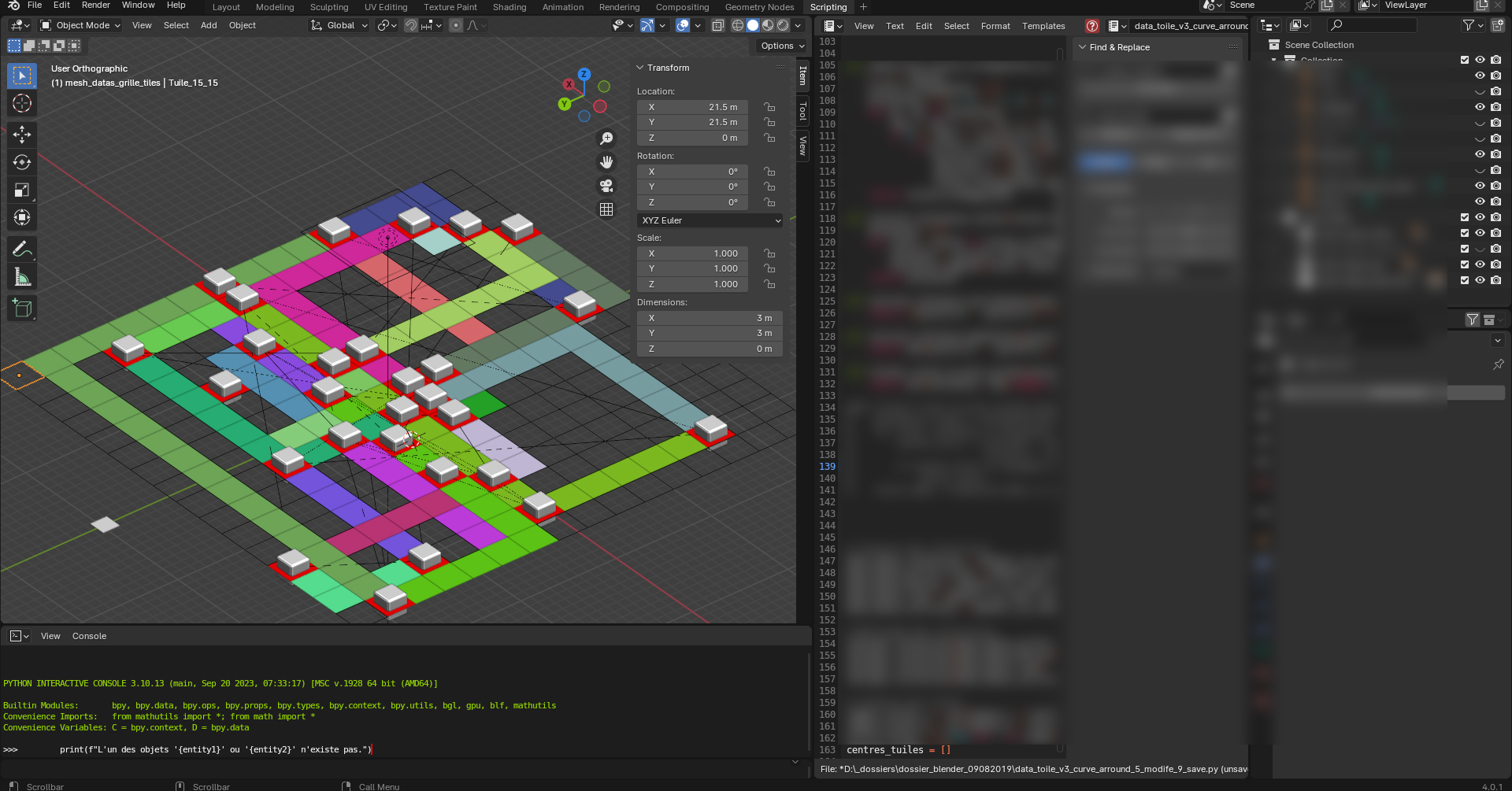Select the Scale tool
The width and height of the screenshot is (1512, 791).
(x=22, y=190)
